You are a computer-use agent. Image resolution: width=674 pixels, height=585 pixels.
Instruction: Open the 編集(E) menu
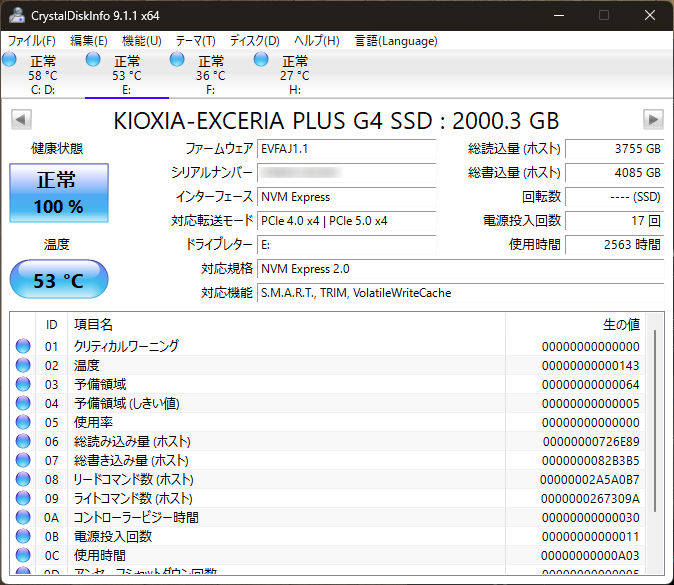click(89, 41)
